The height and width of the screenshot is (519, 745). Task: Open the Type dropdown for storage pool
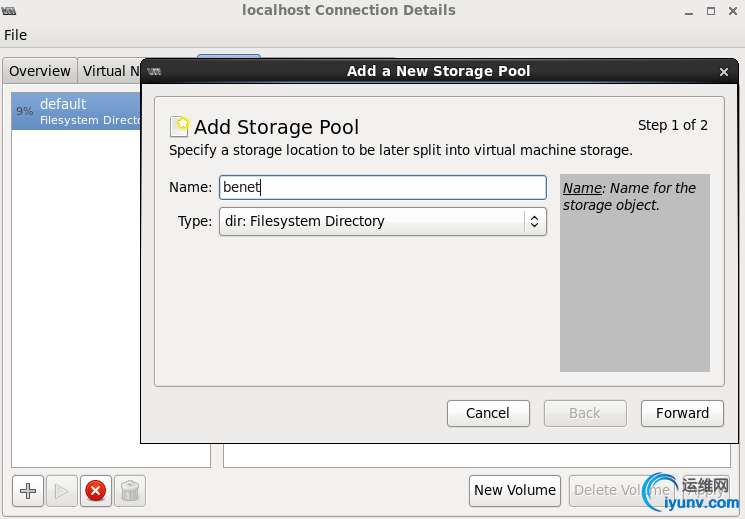click(382, 221)
